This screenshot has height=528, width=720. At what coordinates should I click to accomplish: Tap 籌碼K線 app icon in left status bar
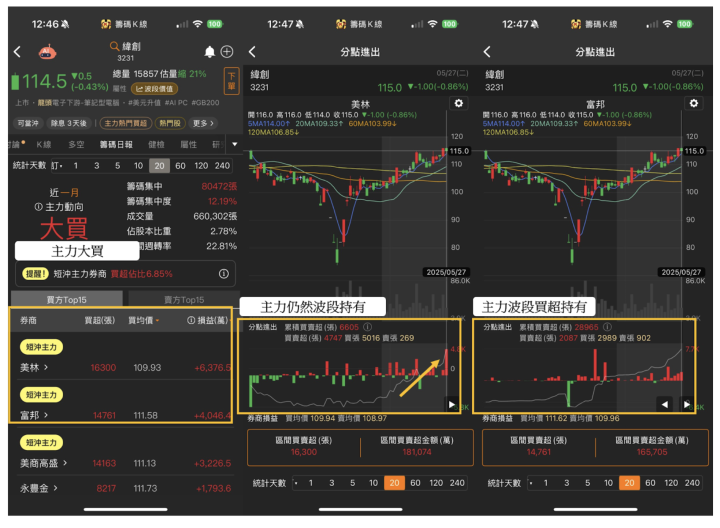(x=106, y=24)
